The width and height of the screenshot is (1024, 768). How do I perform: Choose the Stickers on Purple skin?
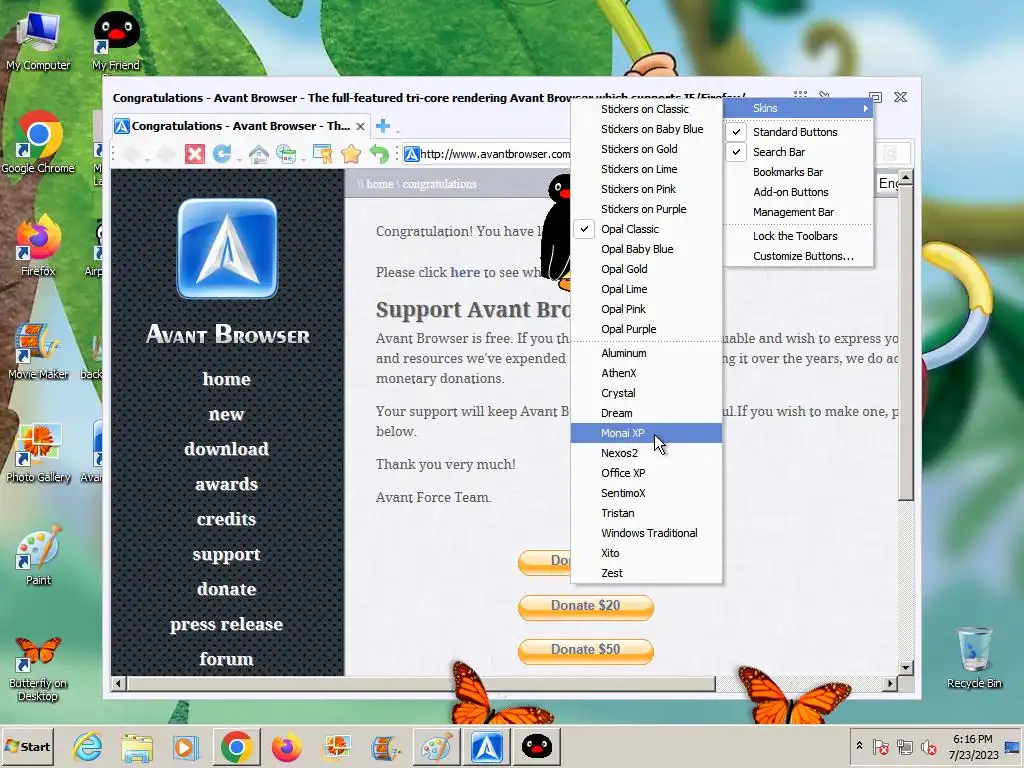647,209
